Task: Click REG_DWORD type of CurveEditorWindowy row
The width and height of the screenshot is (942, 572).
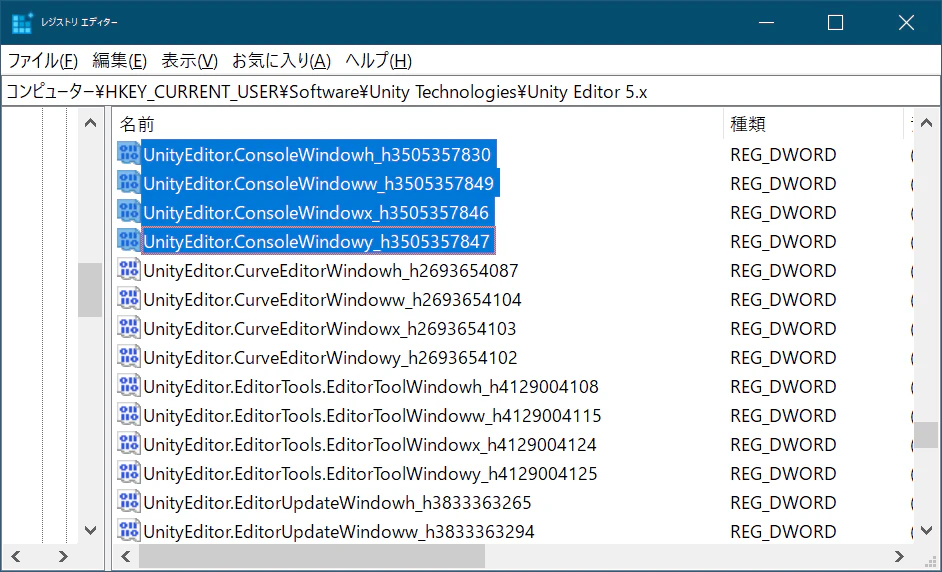Action: pyautogui.click(x=783, y=358)
